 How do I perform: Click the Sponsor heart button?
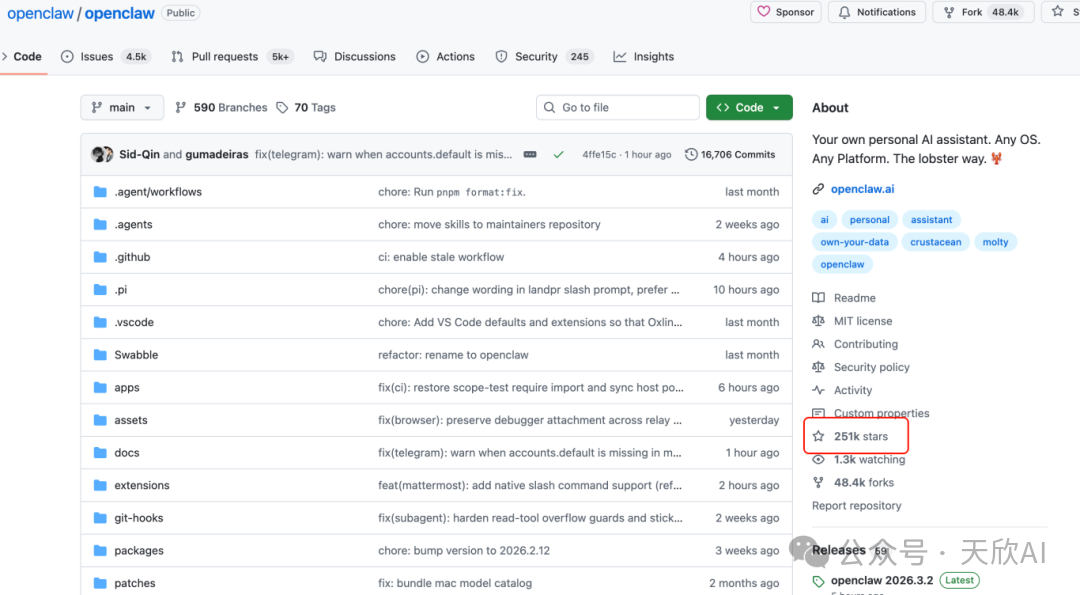(786, 12)
